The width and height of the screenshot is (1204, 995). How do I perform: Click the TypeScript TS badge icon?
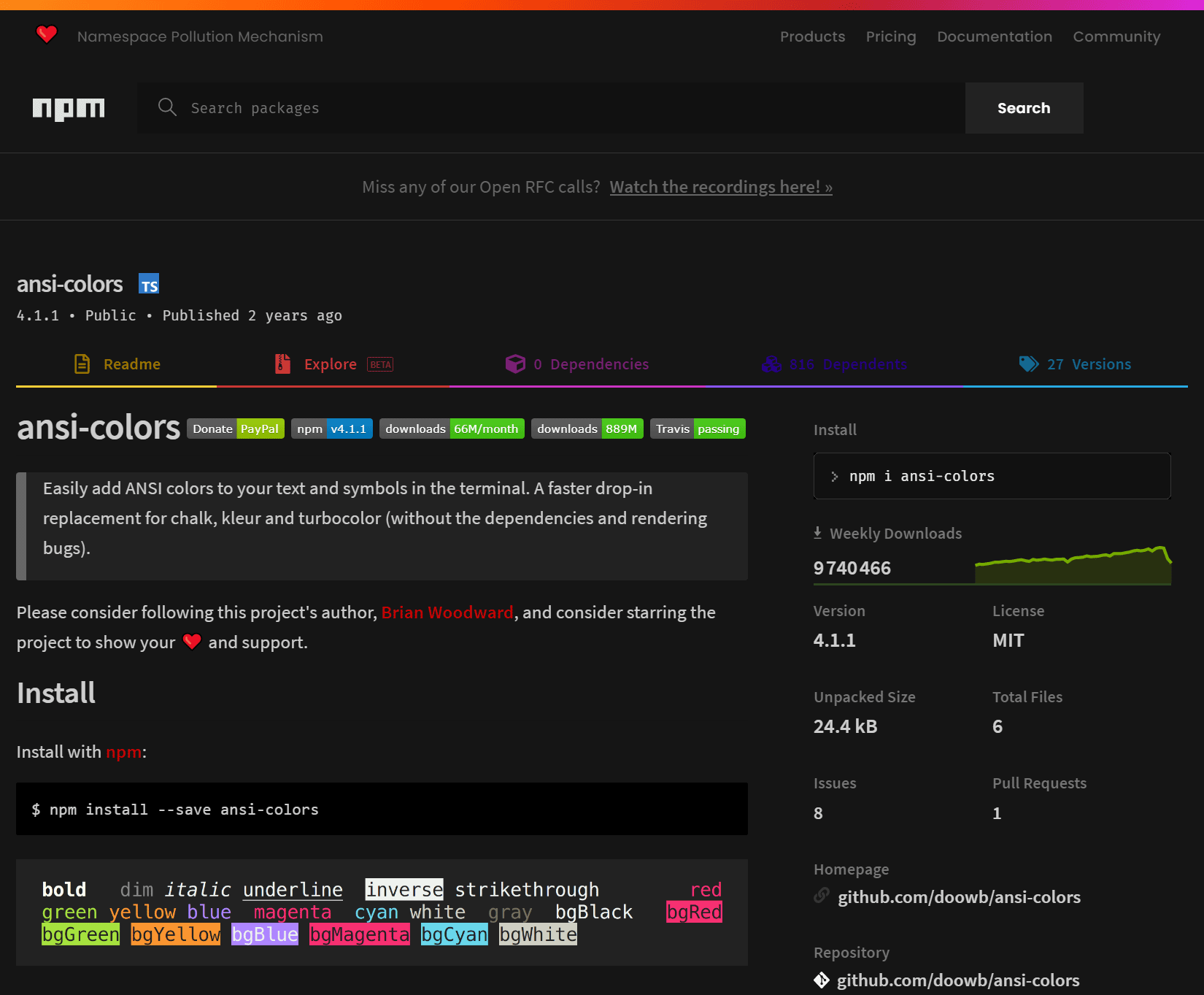[149, 284]
